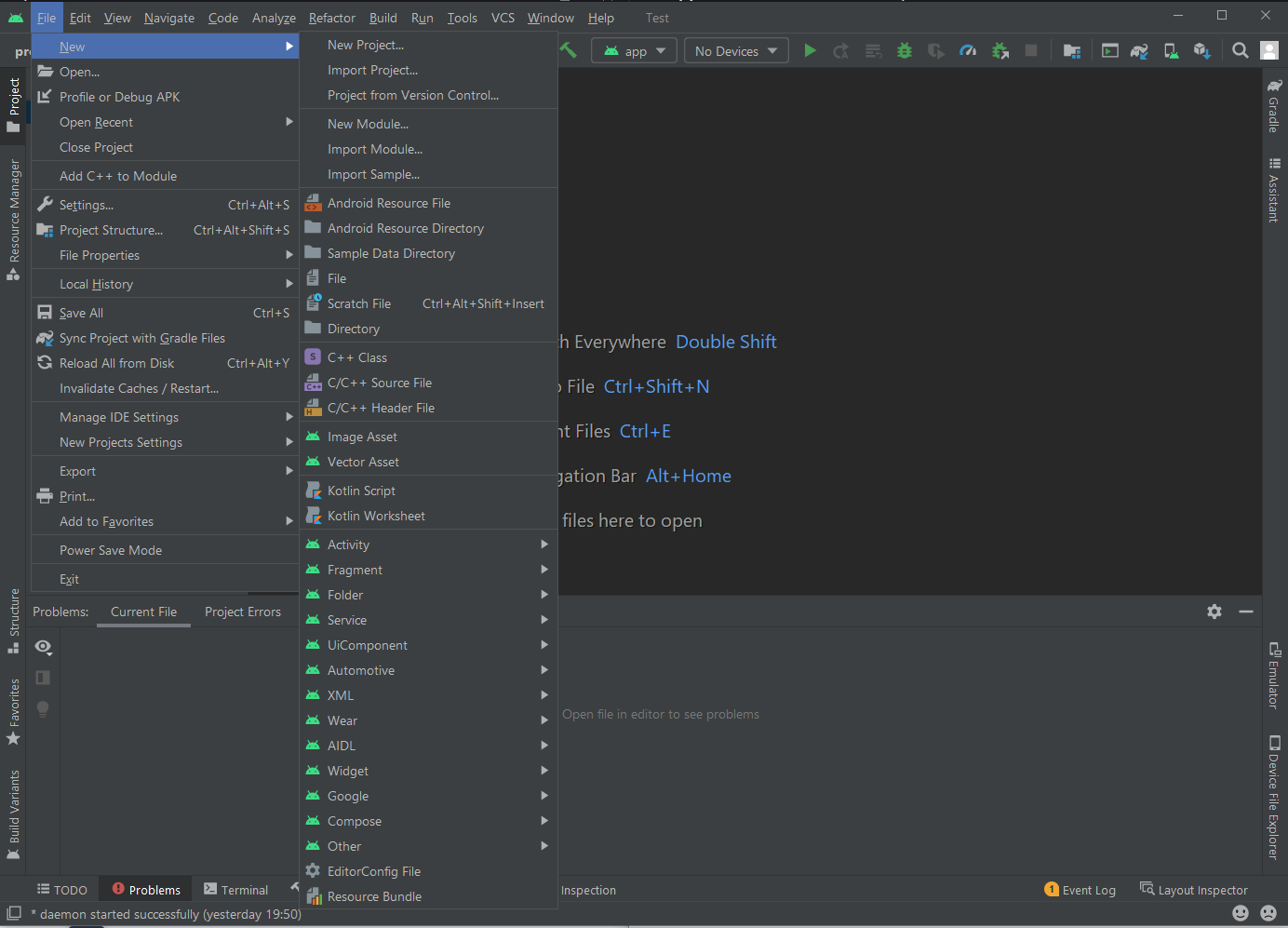Click the eye view options icon in Problems
1288x928 pixels.
(x=43, y=647)
